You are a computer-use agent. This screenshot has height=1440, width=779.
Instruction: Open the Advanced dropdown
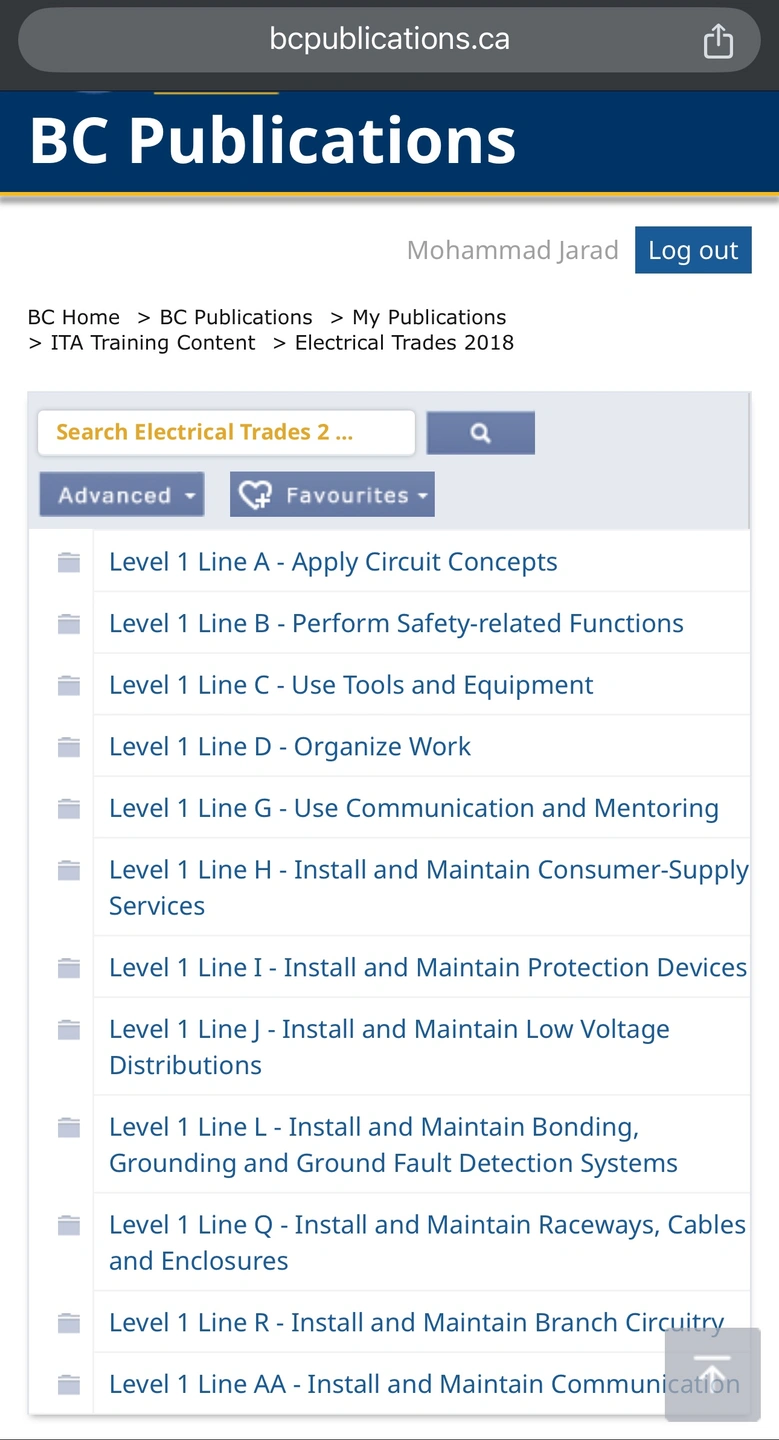coord(122,494)
